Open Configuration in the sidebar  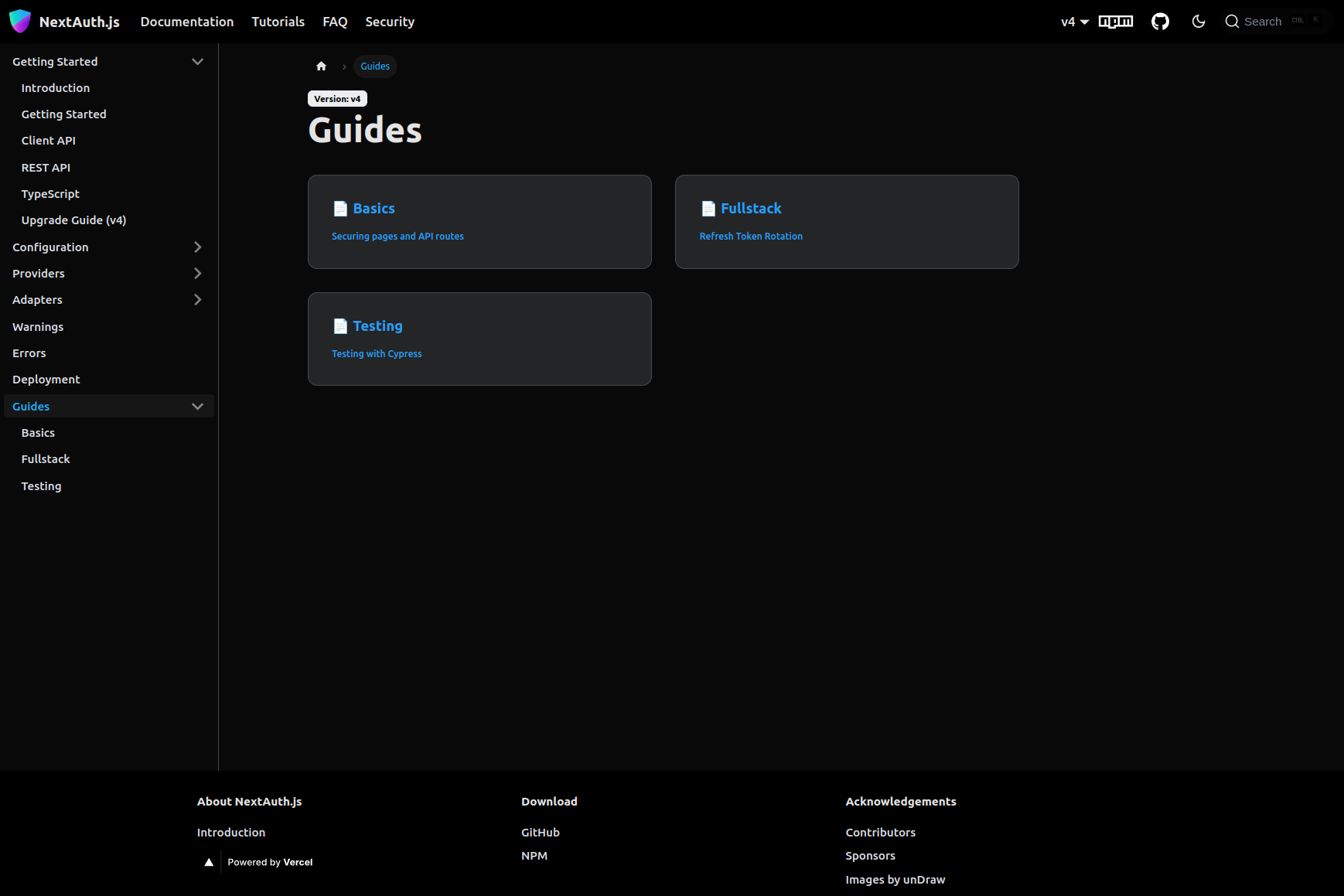click(x=50, y=247)
